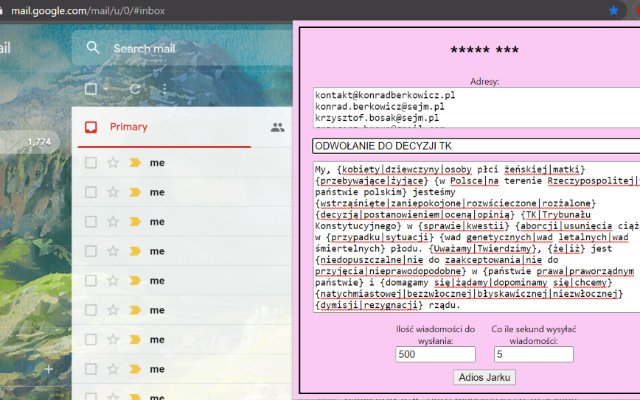The width and height of the screenshot is (640, 400).
Task: Check the third email row's checkbox
Action: tap(91, 222)
